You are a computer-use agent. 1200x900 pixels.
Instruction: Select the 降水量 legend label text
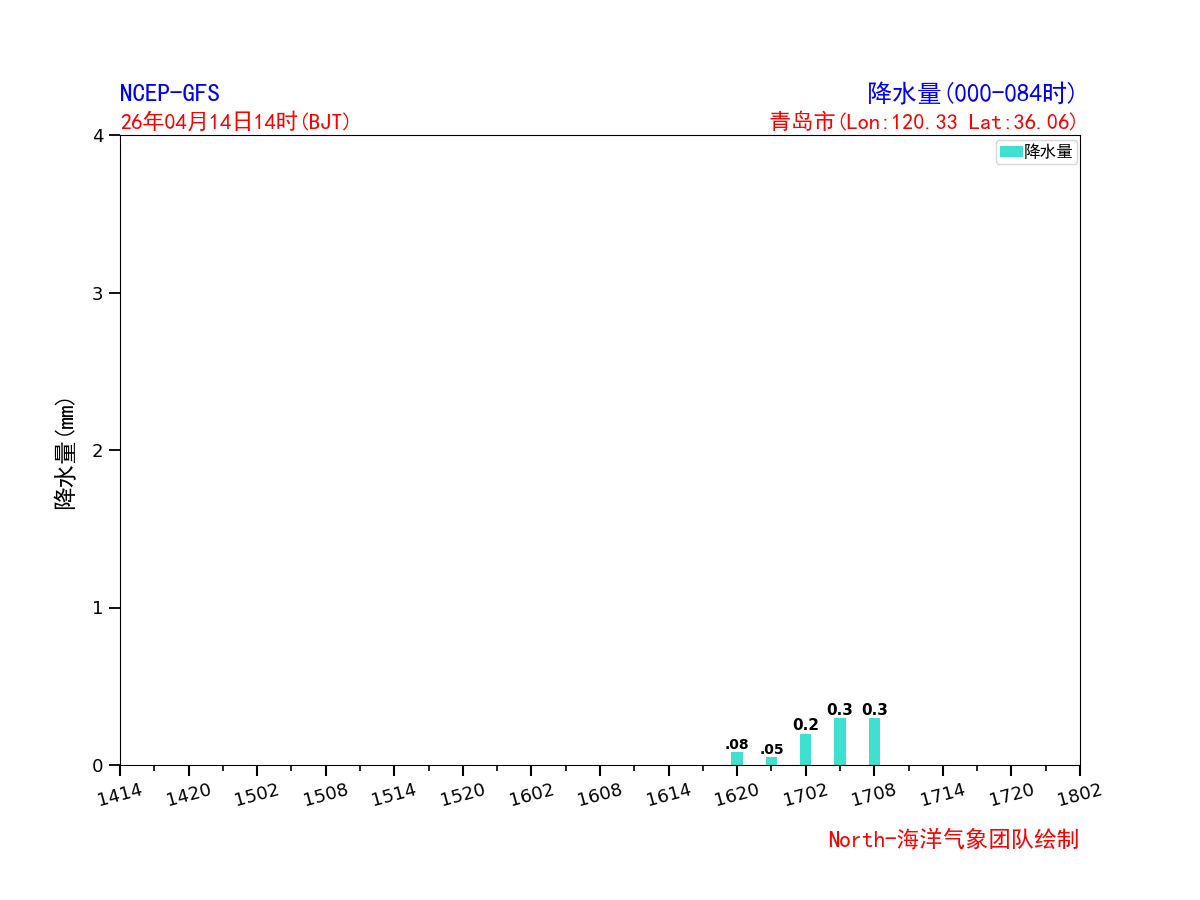click(x=1048, y=152)
